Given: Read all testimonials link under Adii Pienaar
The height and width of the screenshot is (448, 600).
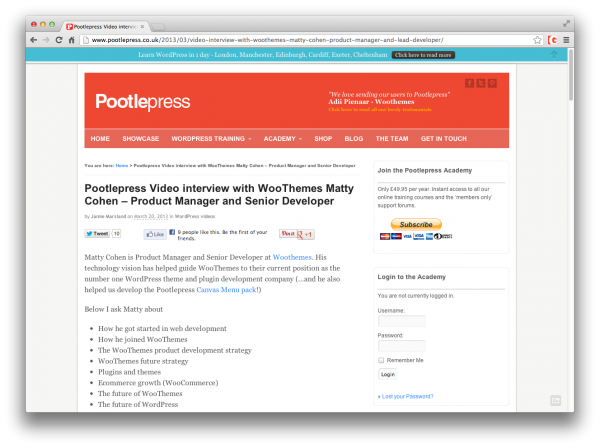Looking at the screenshot, I should click(x=380, y=110).
